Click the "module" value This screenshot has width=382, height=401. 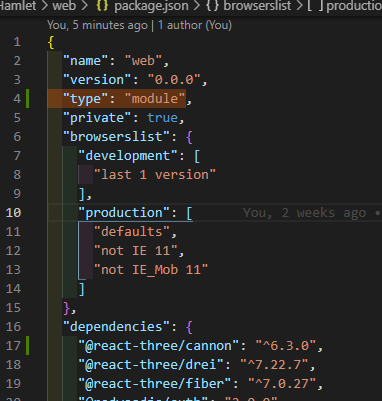click(155, 99)
